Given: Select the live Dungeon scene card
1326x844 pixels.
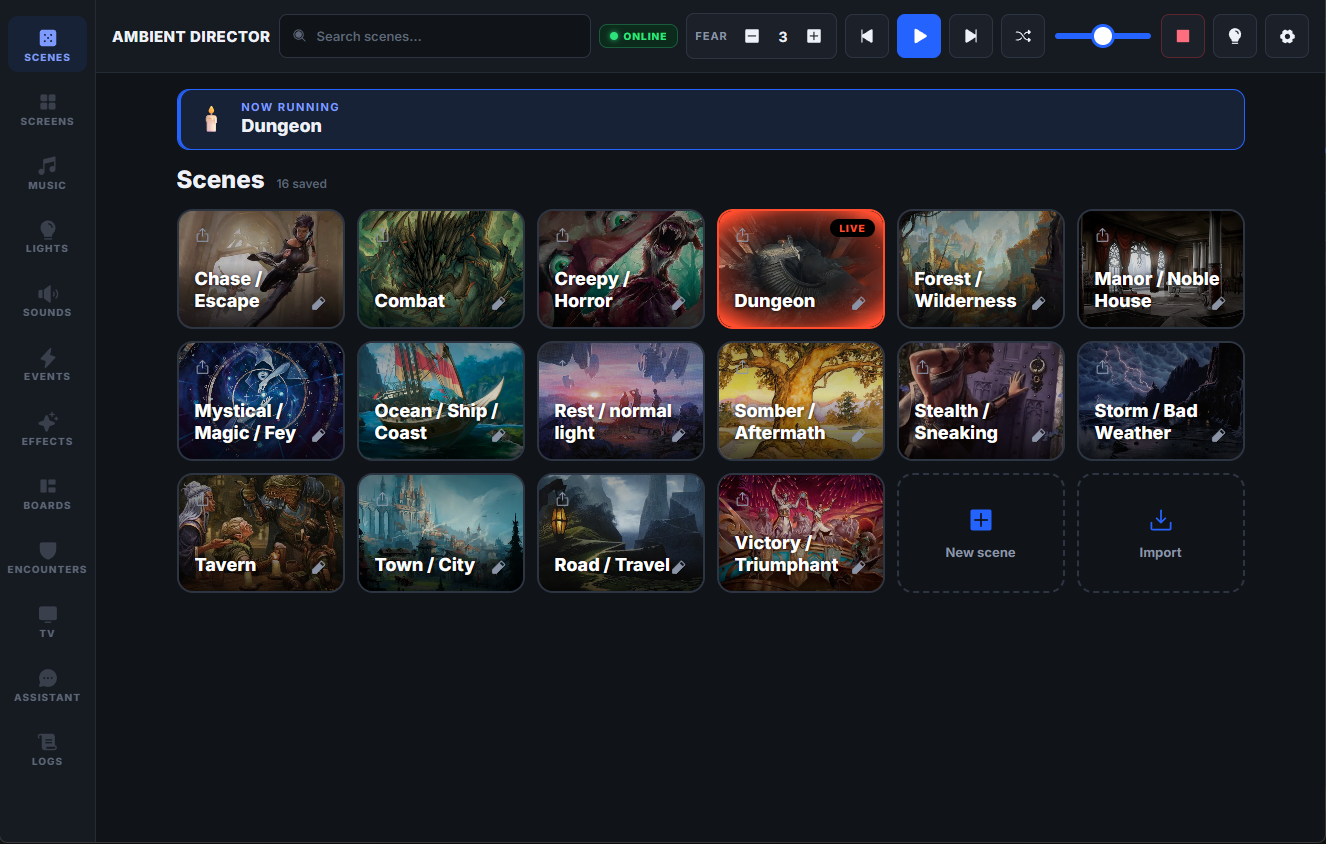Looking at the screenshot, I should (801, 269).
